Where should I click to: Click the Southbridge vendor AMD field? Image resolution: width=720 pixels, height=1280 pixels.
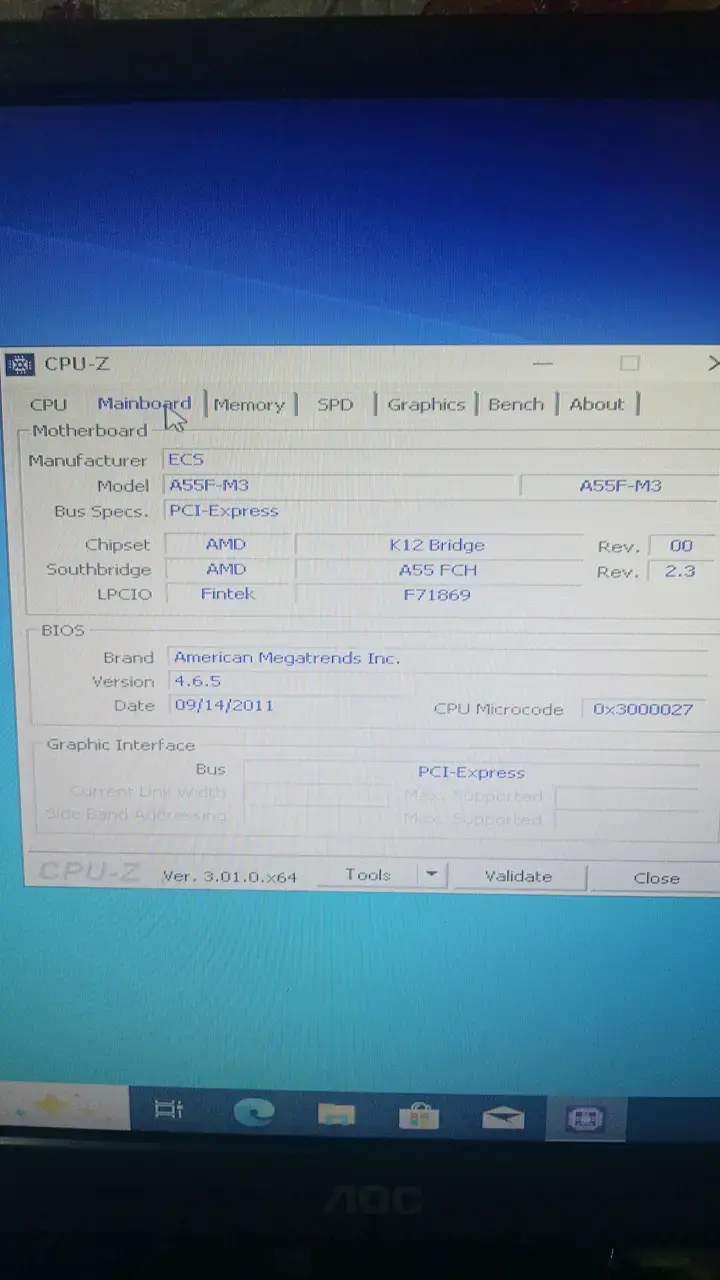[x=227, y=570]
